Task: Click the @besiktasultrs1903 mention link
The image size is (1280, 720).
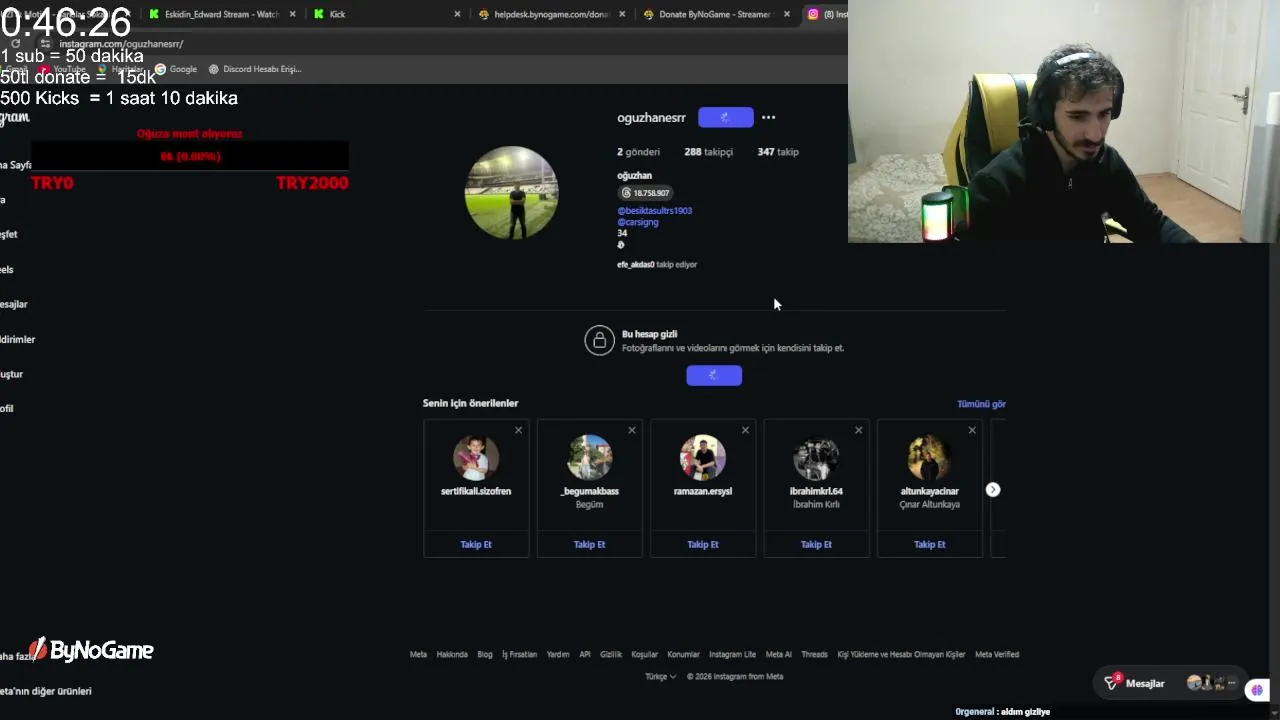Action: click(654, 211)
